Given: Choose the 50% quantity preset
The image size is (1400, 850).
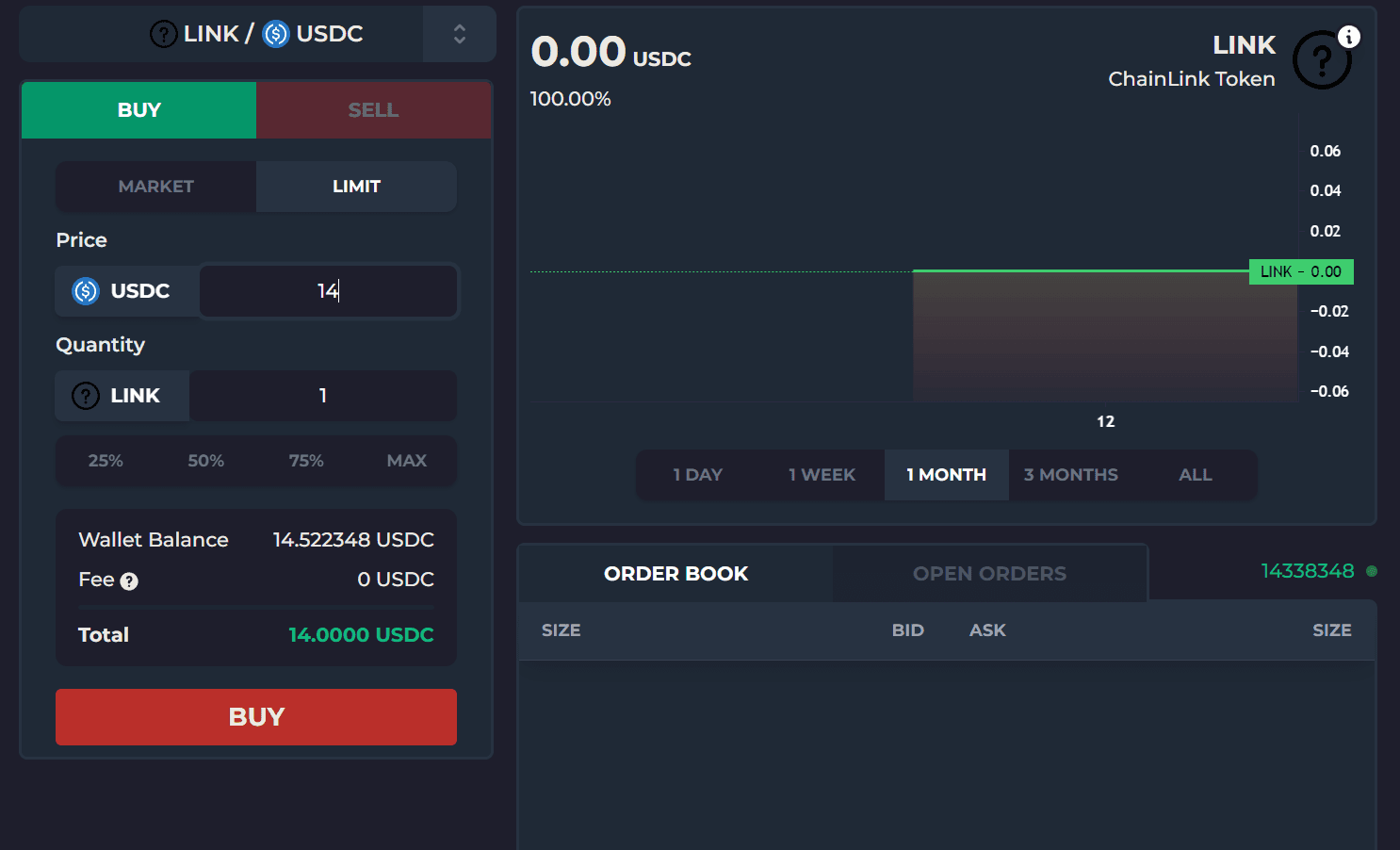Looking at the screenshot, I should click(x=205, y=461).
